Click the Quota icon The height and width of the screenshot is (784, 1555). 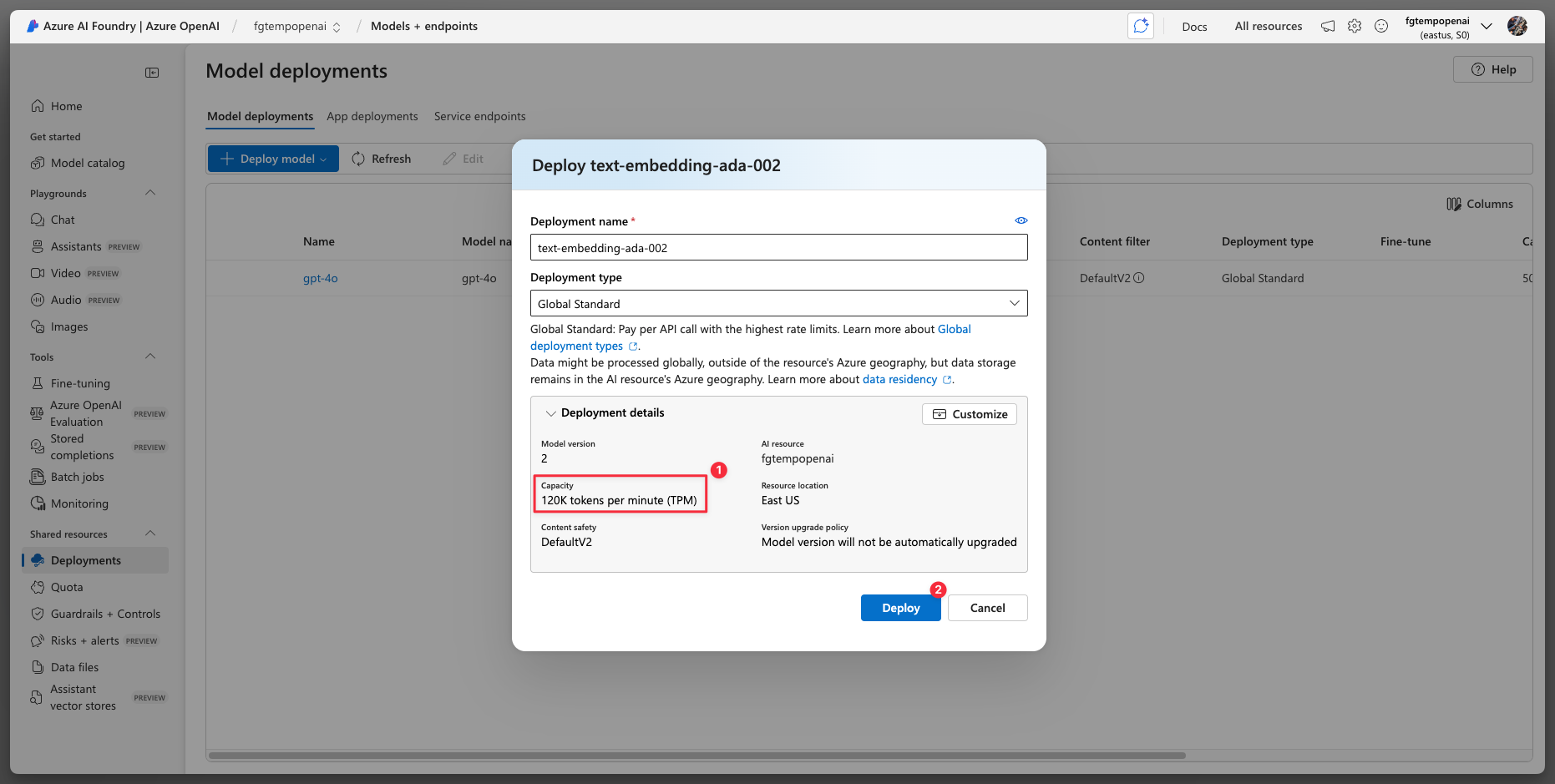(x=38, y=587)
